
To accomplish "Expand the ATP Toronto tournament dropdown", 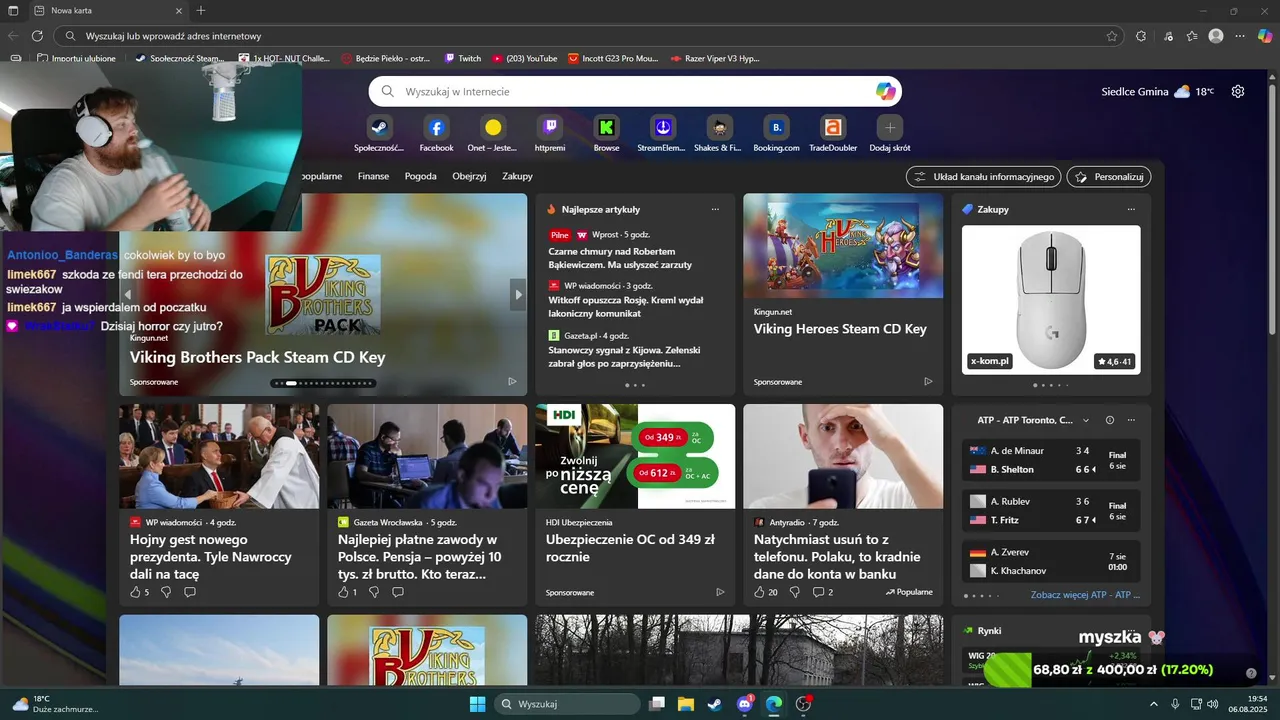I will [1086, 420].
